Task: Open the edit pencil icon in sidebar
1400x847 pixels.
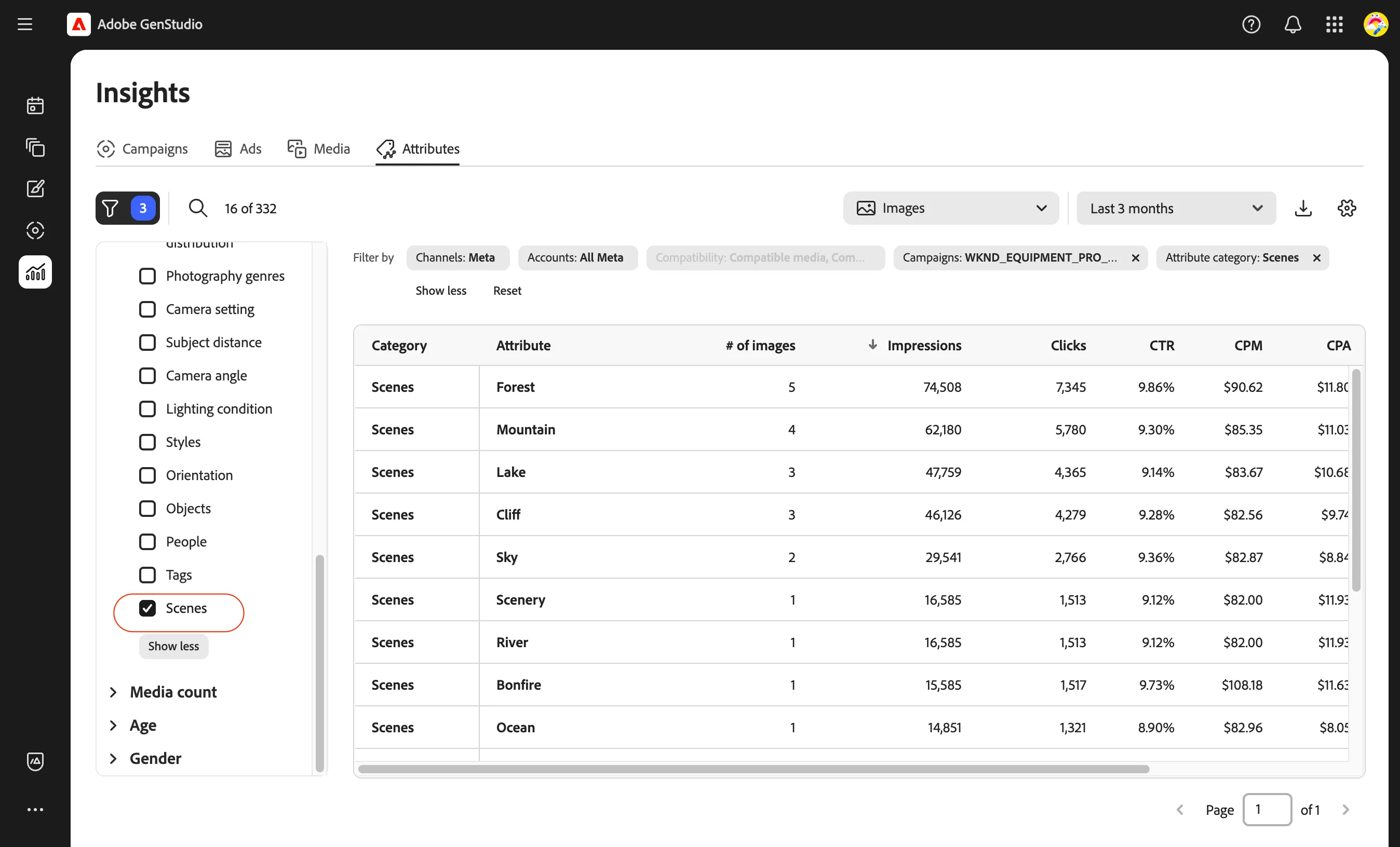Action: (35, 188)
